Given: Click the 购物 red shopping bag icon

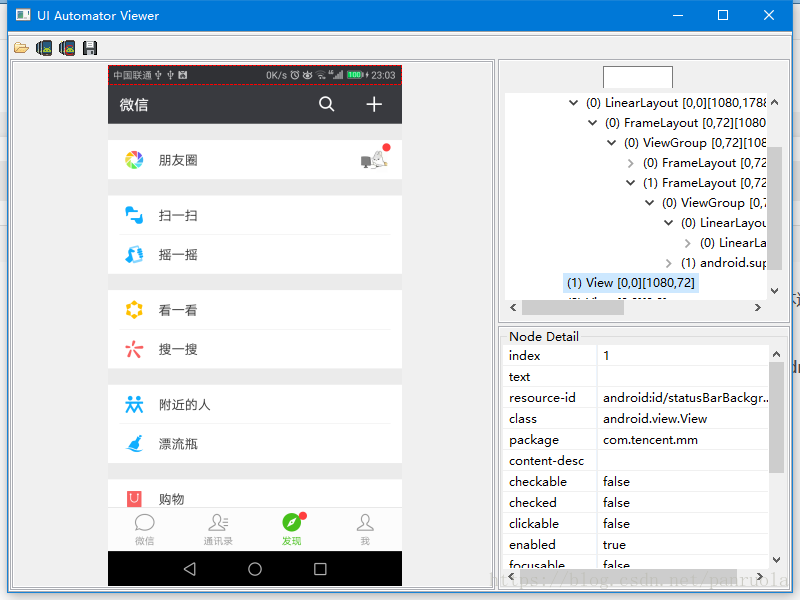Looking at the screenshot, I should 134,498.
